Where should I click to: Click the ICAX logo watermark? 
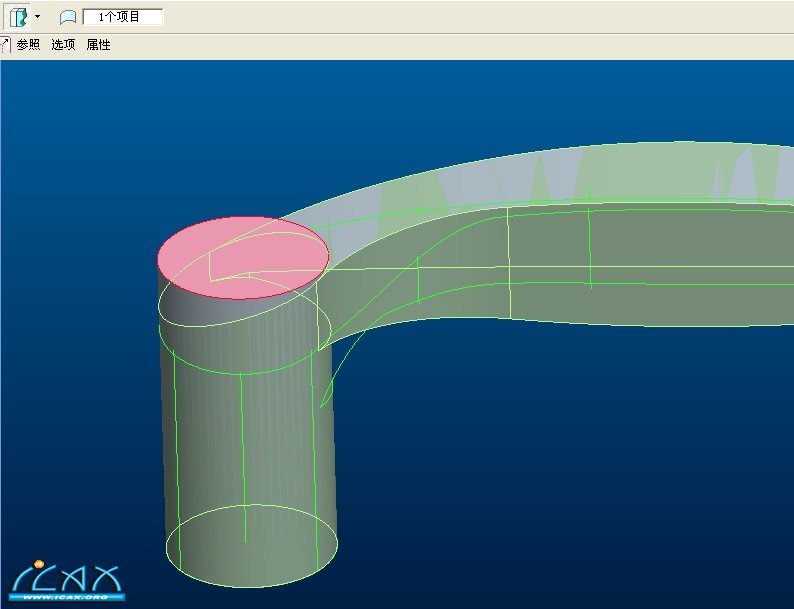click(66, 578)
